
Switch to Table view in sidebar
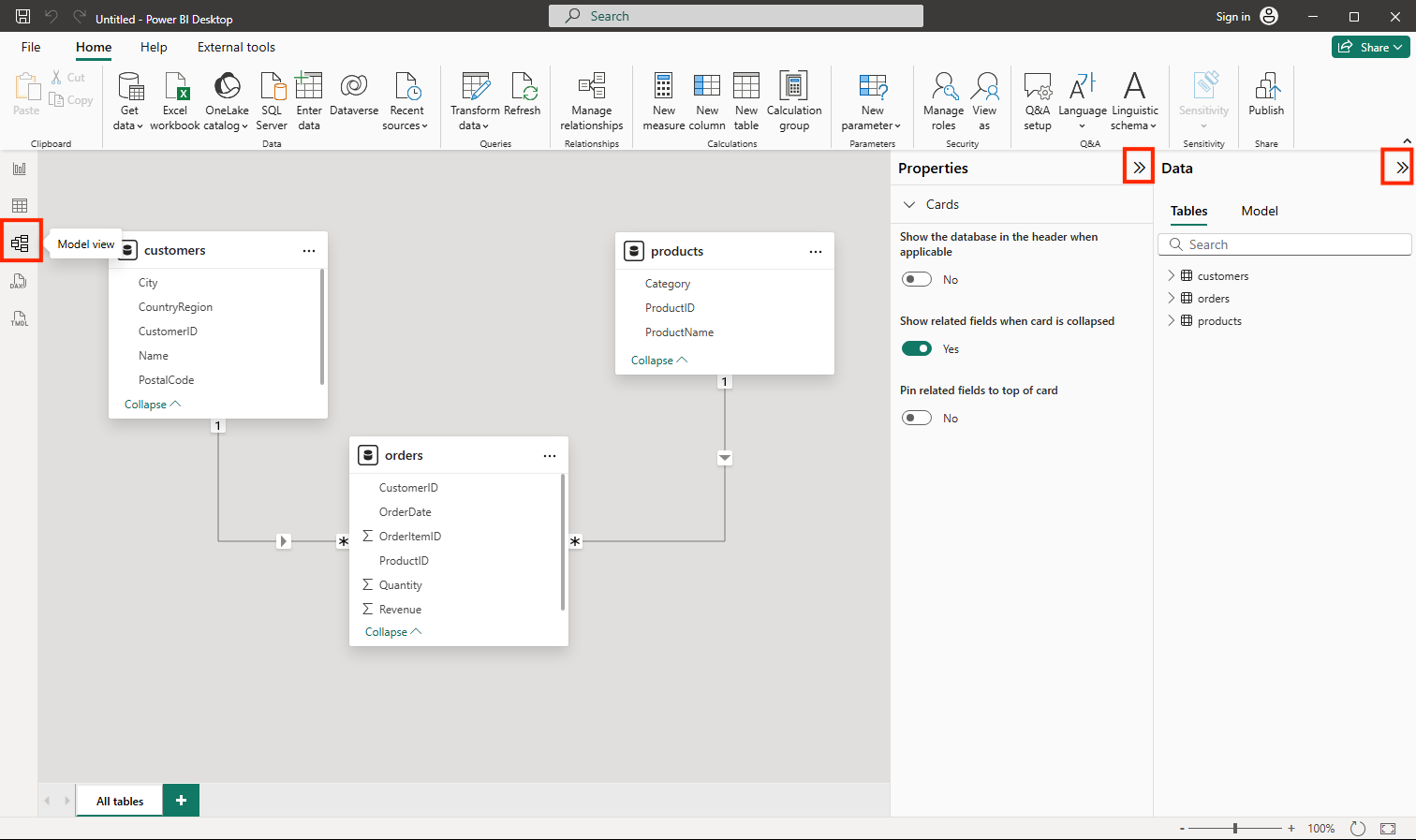point(20,206)
